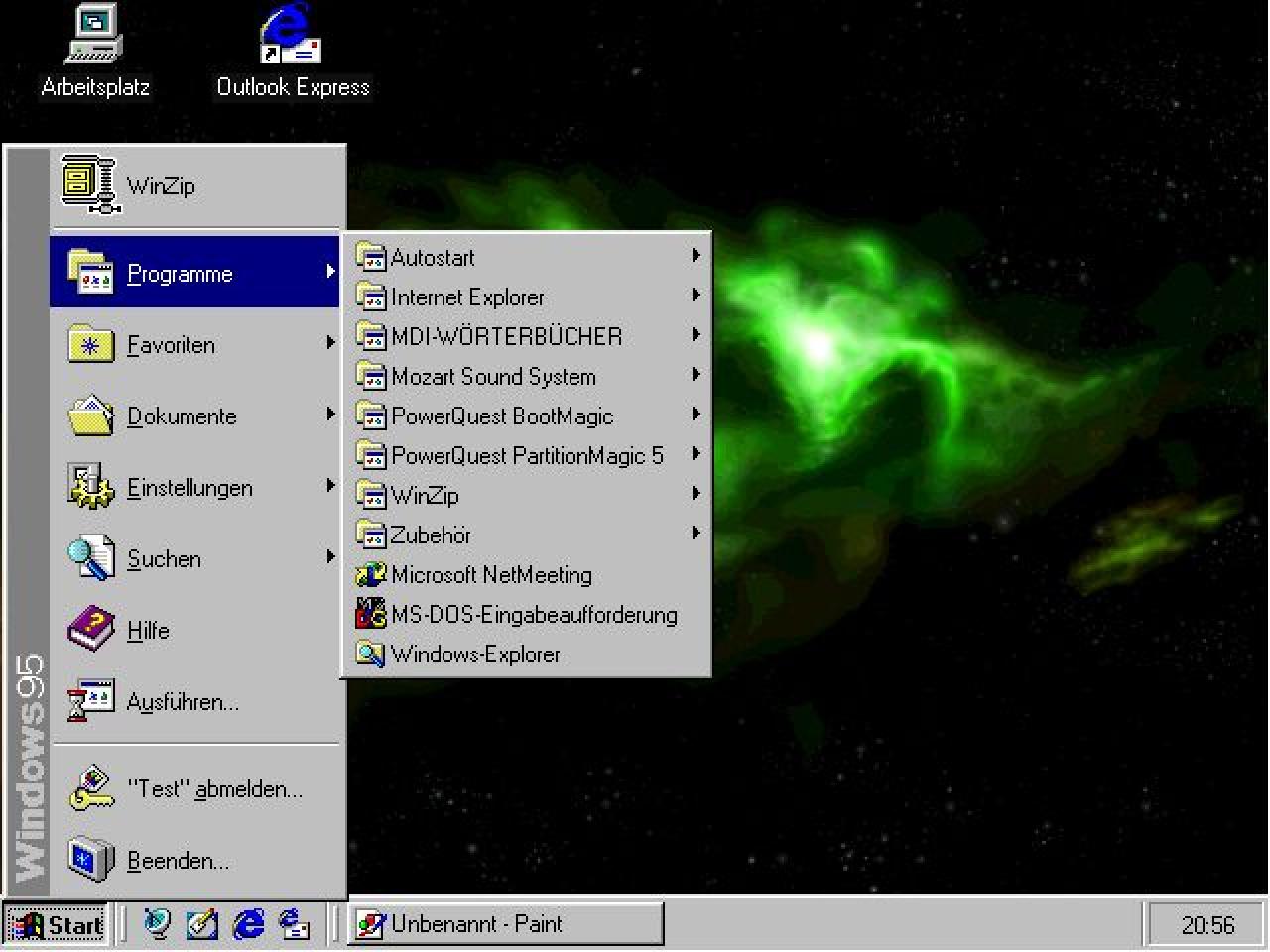The height and width of the screenshot is (952, 1270).
Task: Click the Autostart folder icon
Action: (370, 257)
